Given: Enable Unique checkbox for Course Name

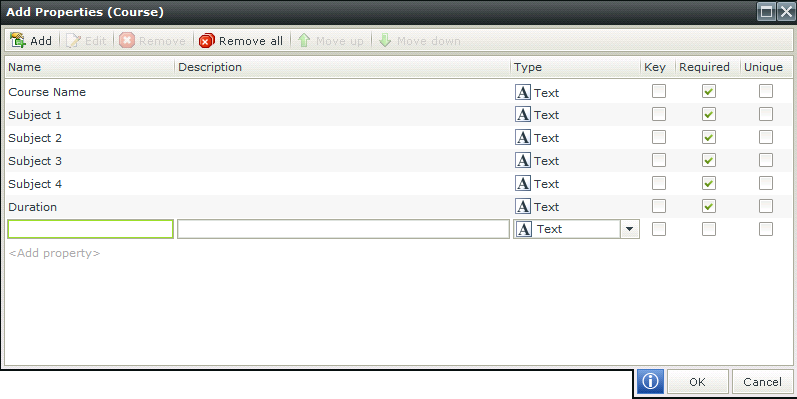Looking at the screenshot, I should pyautogui.click(x=766, y=91).
